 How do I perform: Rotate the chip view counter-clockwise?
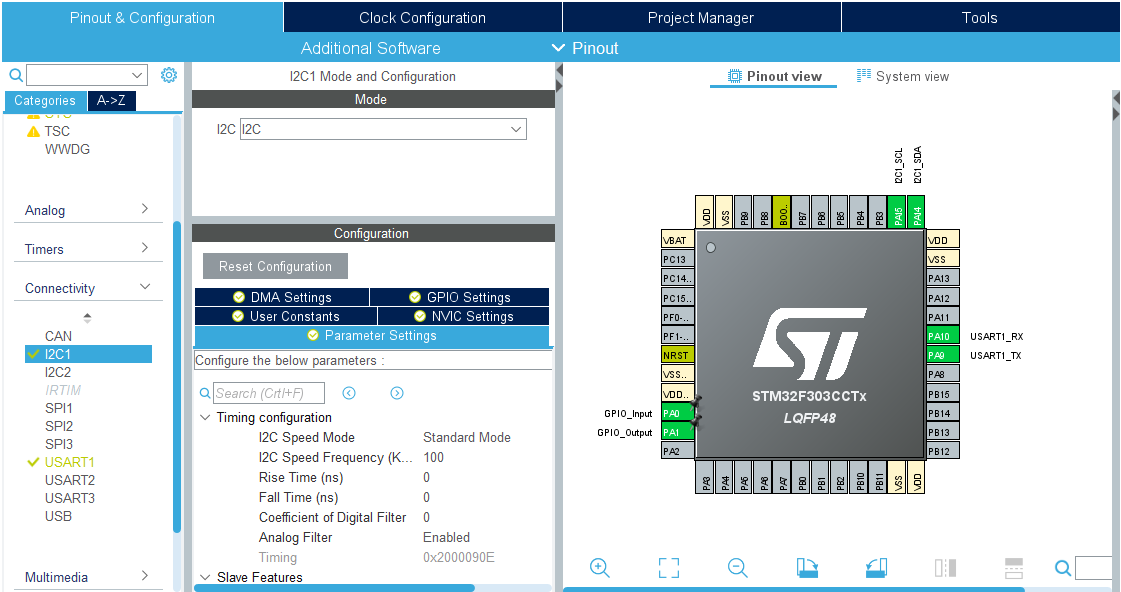click(x=876, y=568)
